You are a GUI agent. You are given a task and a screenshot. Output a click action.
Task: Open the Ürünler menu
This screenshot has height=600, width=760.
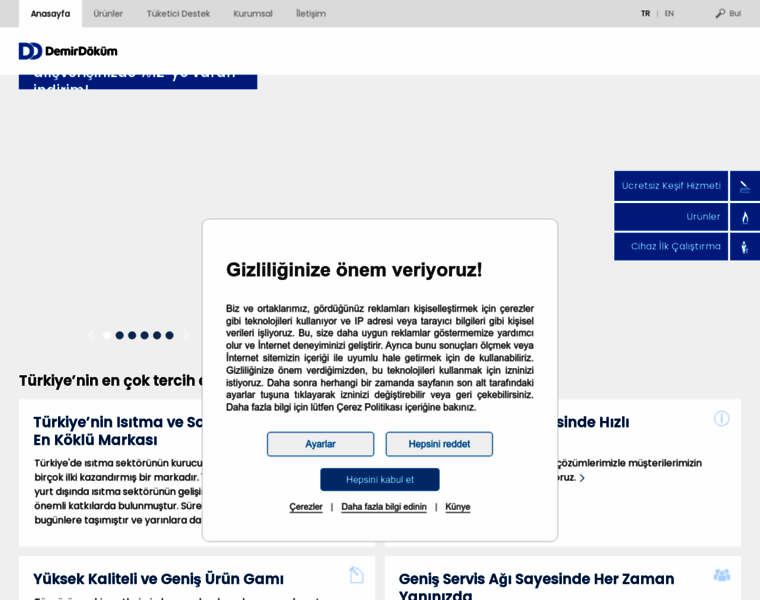tap(108, 14)
